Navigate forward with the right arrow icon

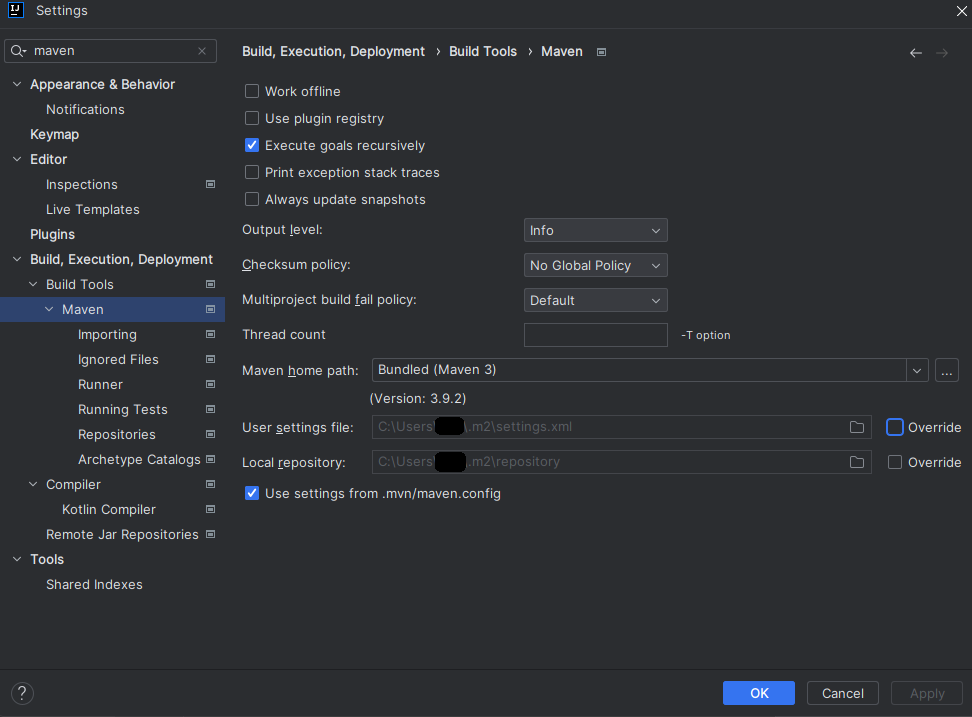(942, 53)
